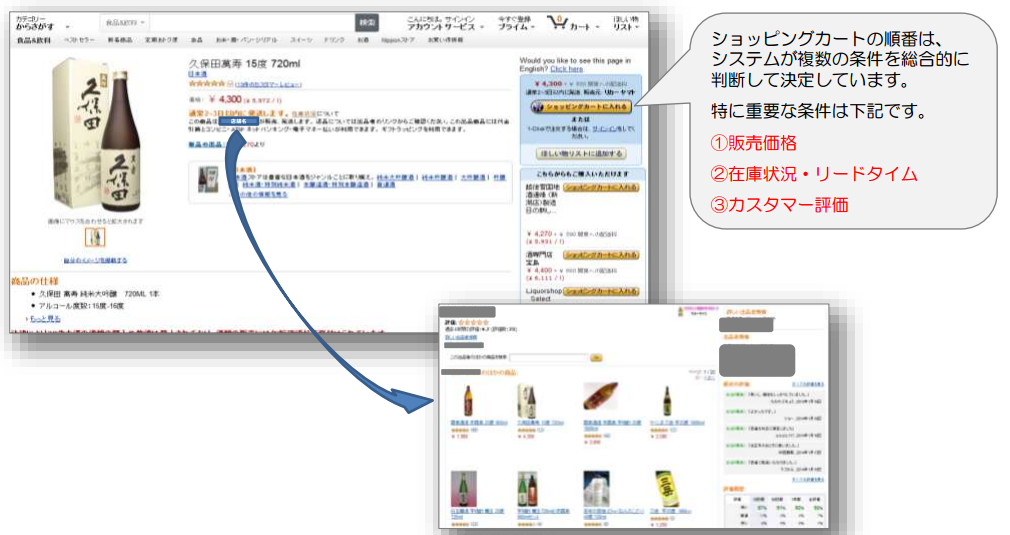
Task: Open the tilted bottle close-up product image
Action: [x=600, y=397]
